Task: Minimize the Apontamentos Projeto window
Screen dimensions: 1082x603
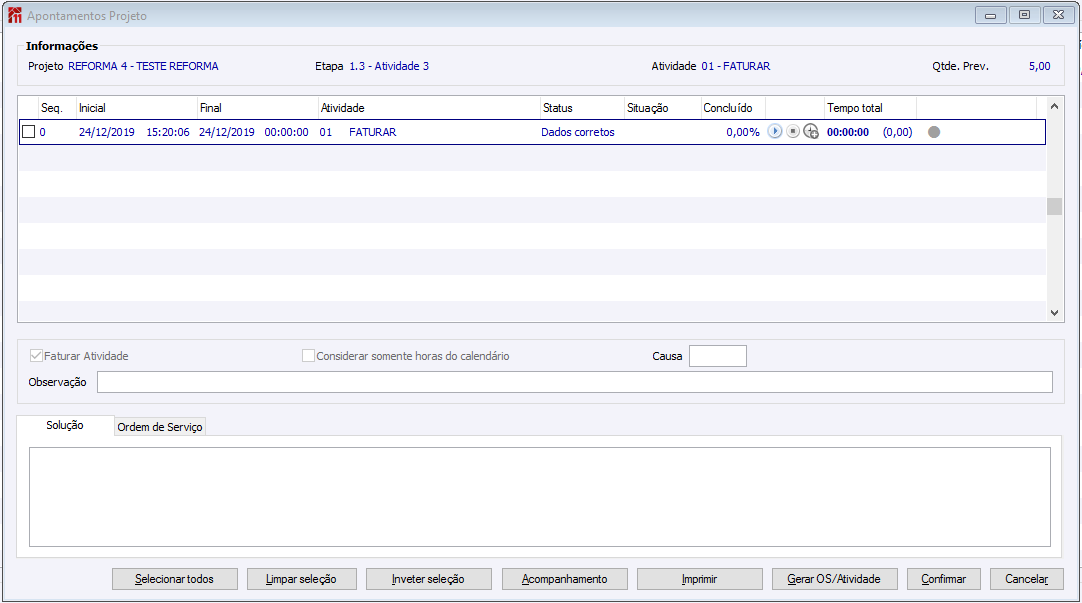Action: (x=990, y=15)
